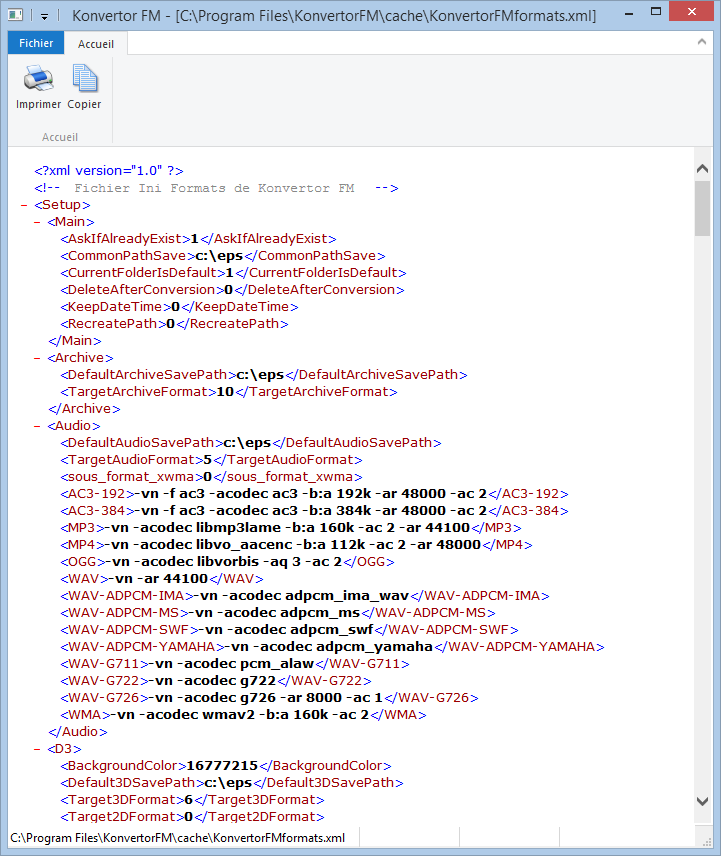Collapse the ribbon with the chevron
Screen dimensions: 721x856
point(702,42)
